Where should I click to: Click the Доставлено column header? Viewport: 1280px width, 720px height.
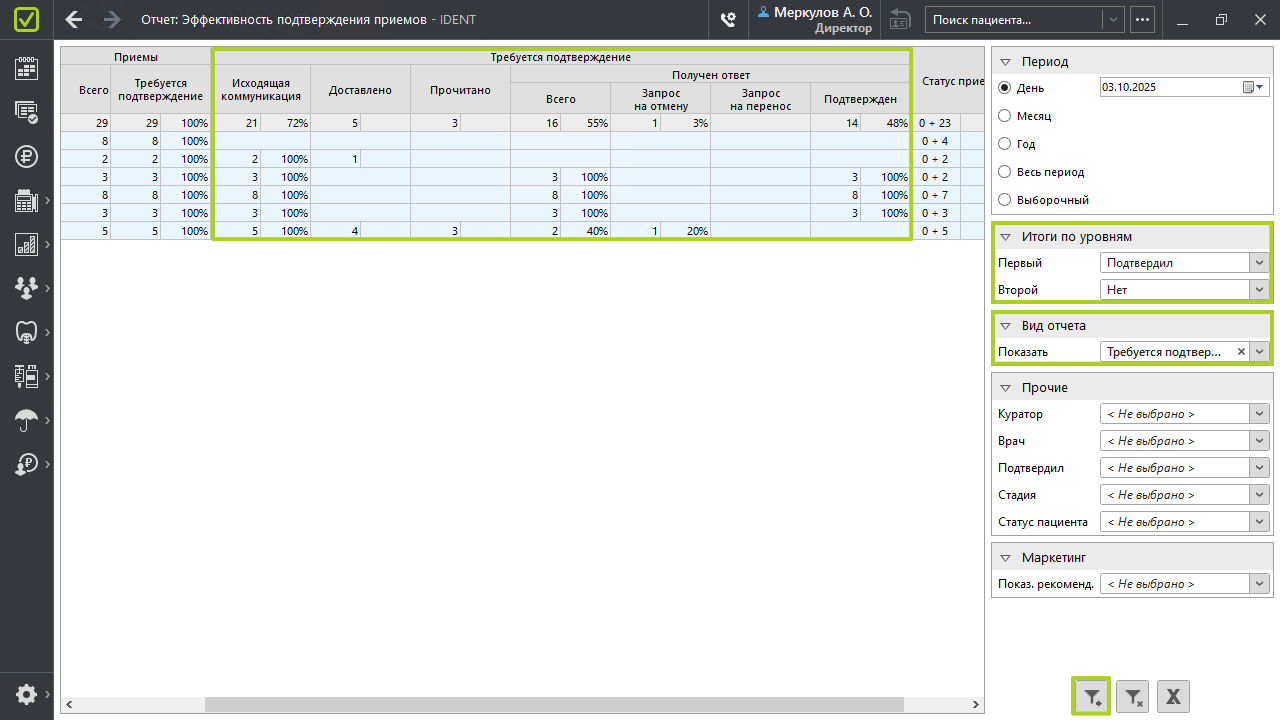tap(360, 90)
